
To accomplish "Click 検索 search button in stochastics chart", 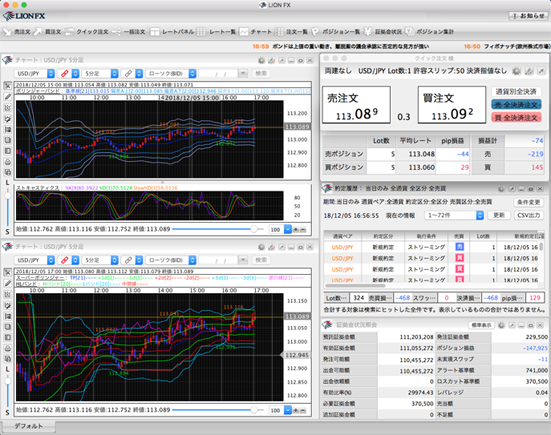I will coord(261,73).
